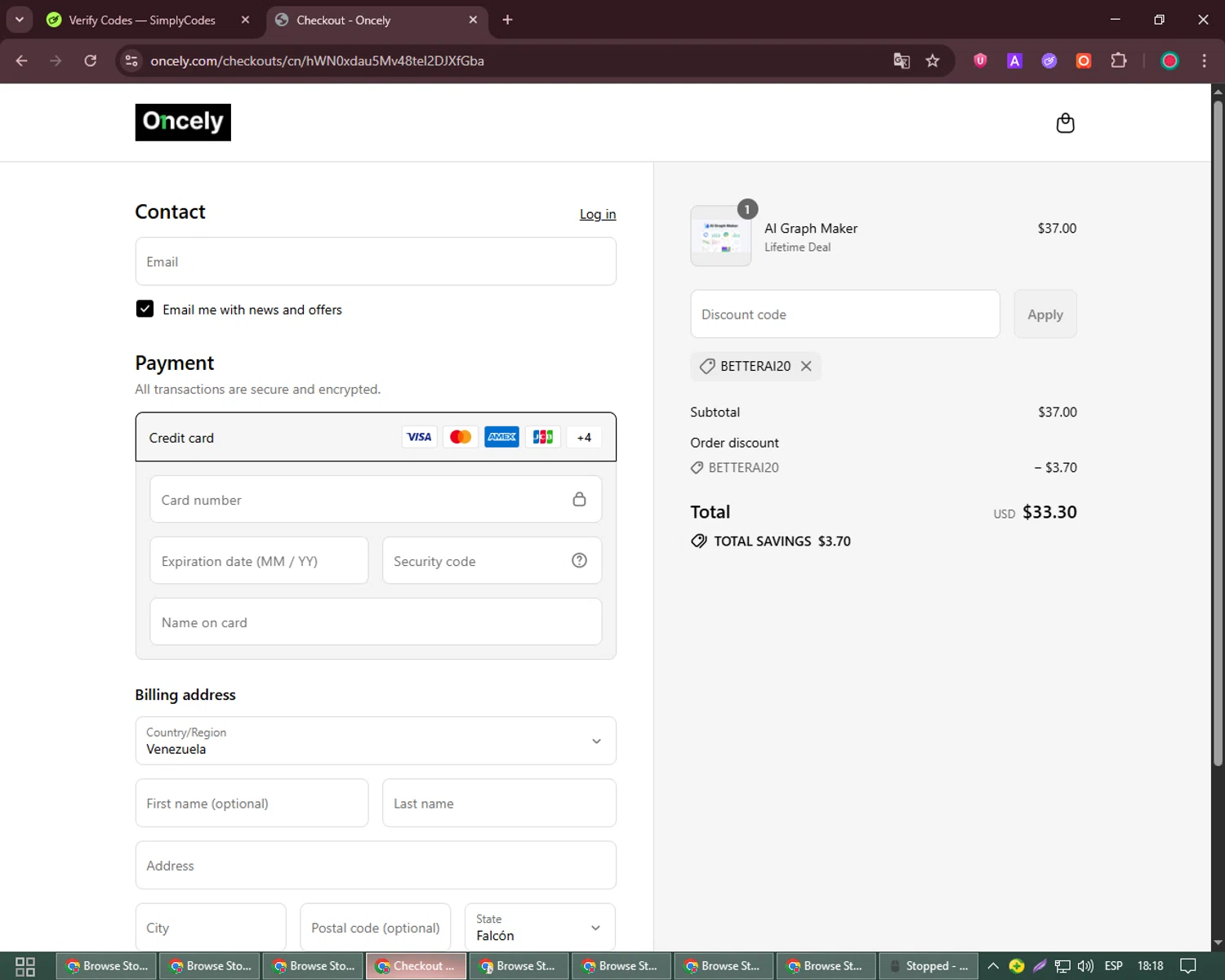
Task: Open the red shield extension icon
Action: (980, 60)
